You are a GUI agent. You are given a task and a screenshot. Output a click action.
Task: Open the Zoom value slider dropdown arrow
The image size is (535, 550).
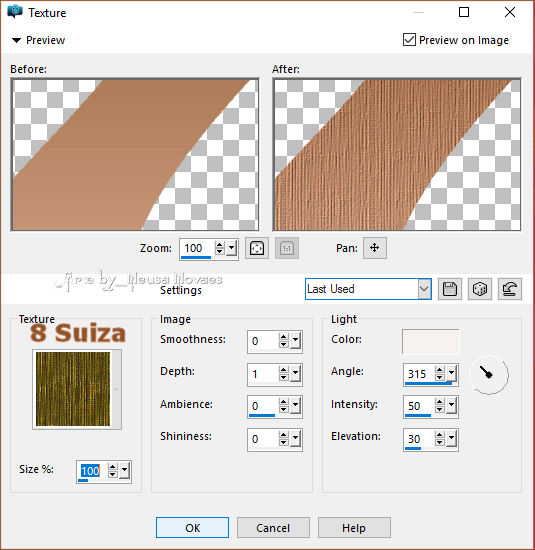(x=232, y=248)
